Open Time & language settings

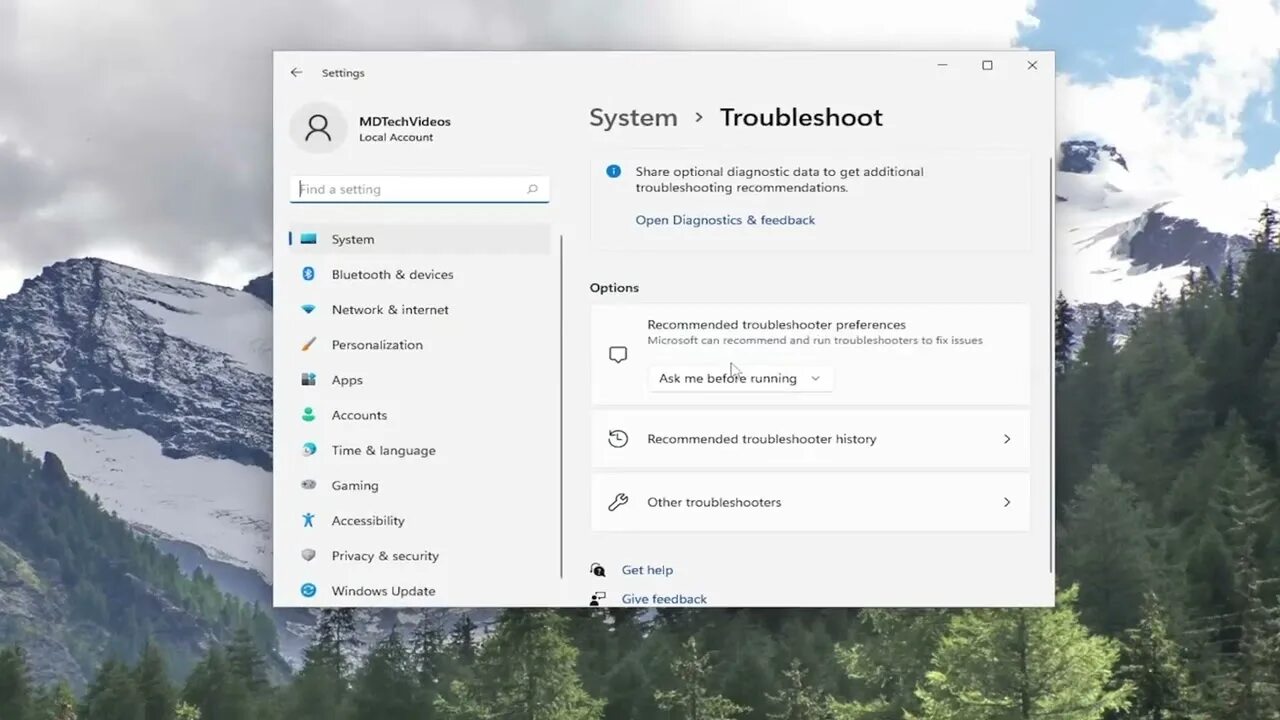point(420,450)
